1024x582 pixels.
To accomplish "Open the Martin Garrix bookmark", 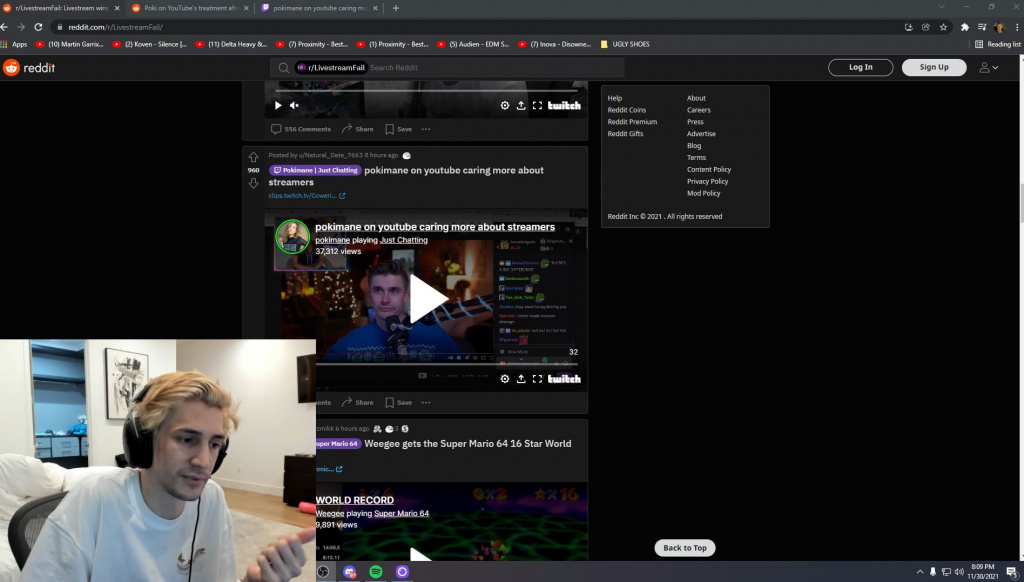I will pyautogui.click(x=70, y=44).
